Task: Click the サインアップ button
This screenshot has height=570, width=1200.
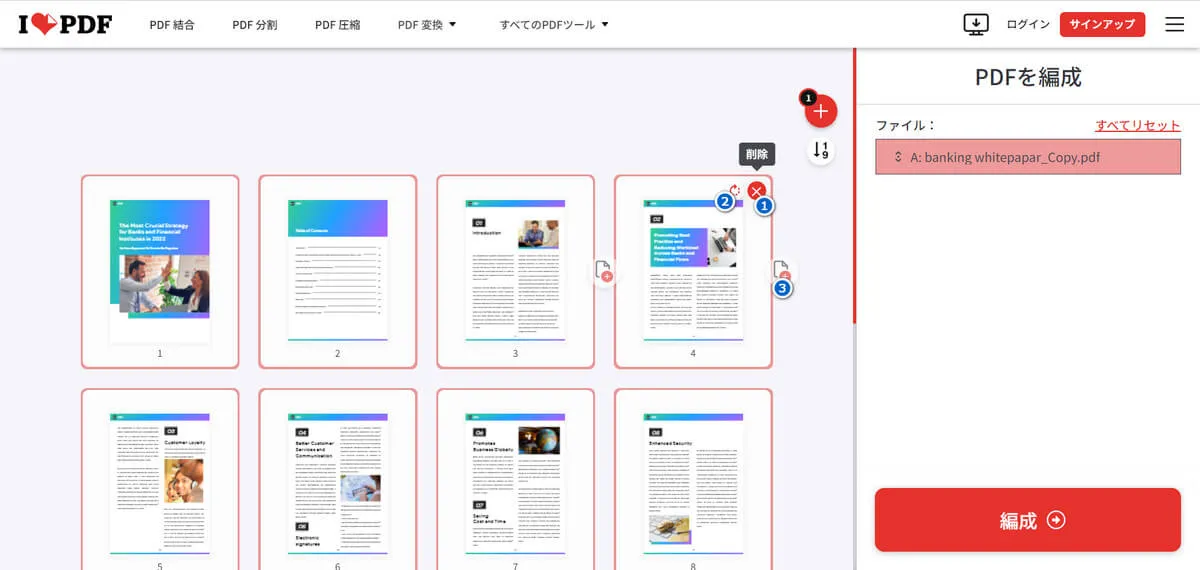Action: tap(1102, 24)
